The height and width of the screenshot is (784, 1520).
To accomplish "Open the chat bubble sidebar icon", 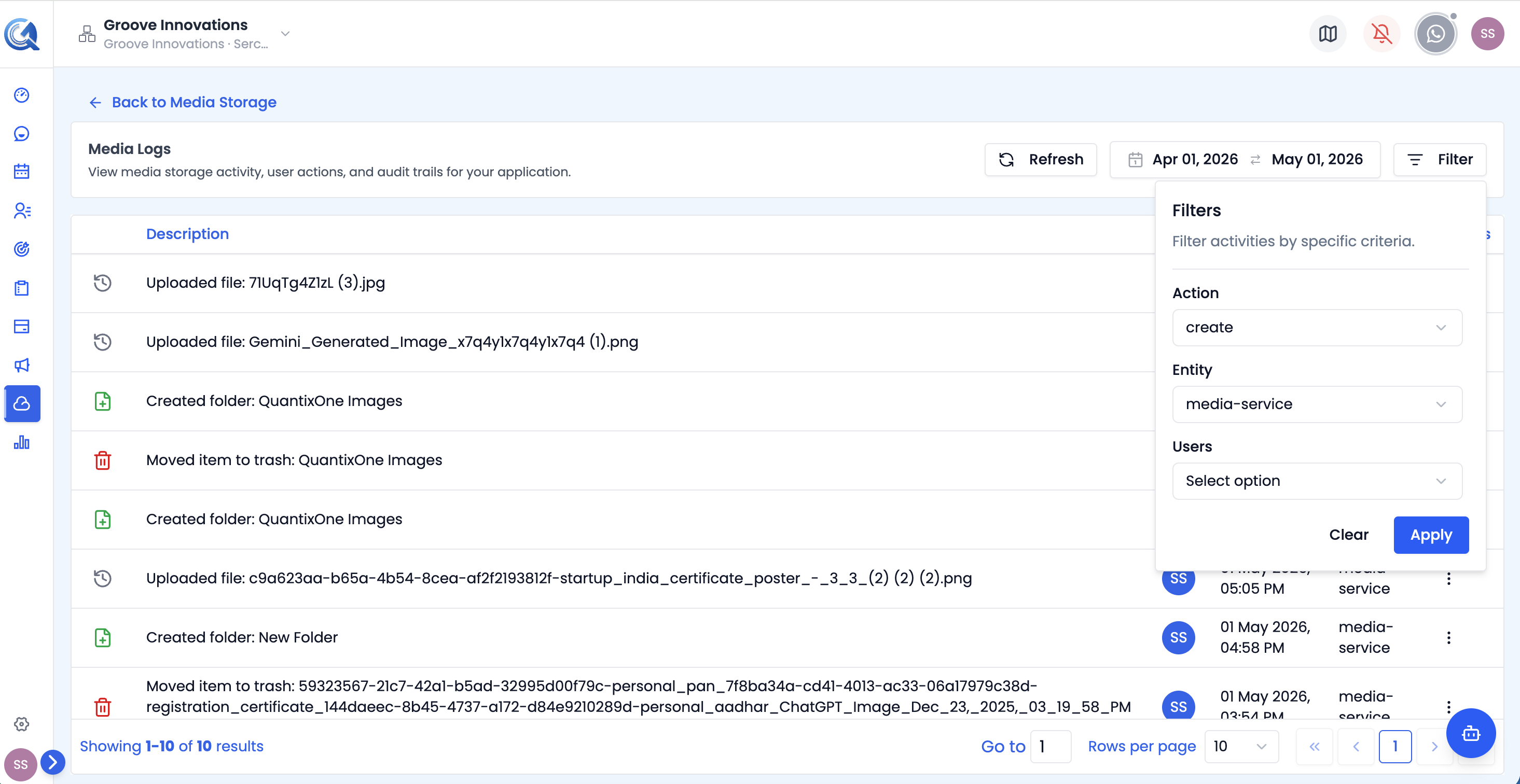I will tap(22, 134).
